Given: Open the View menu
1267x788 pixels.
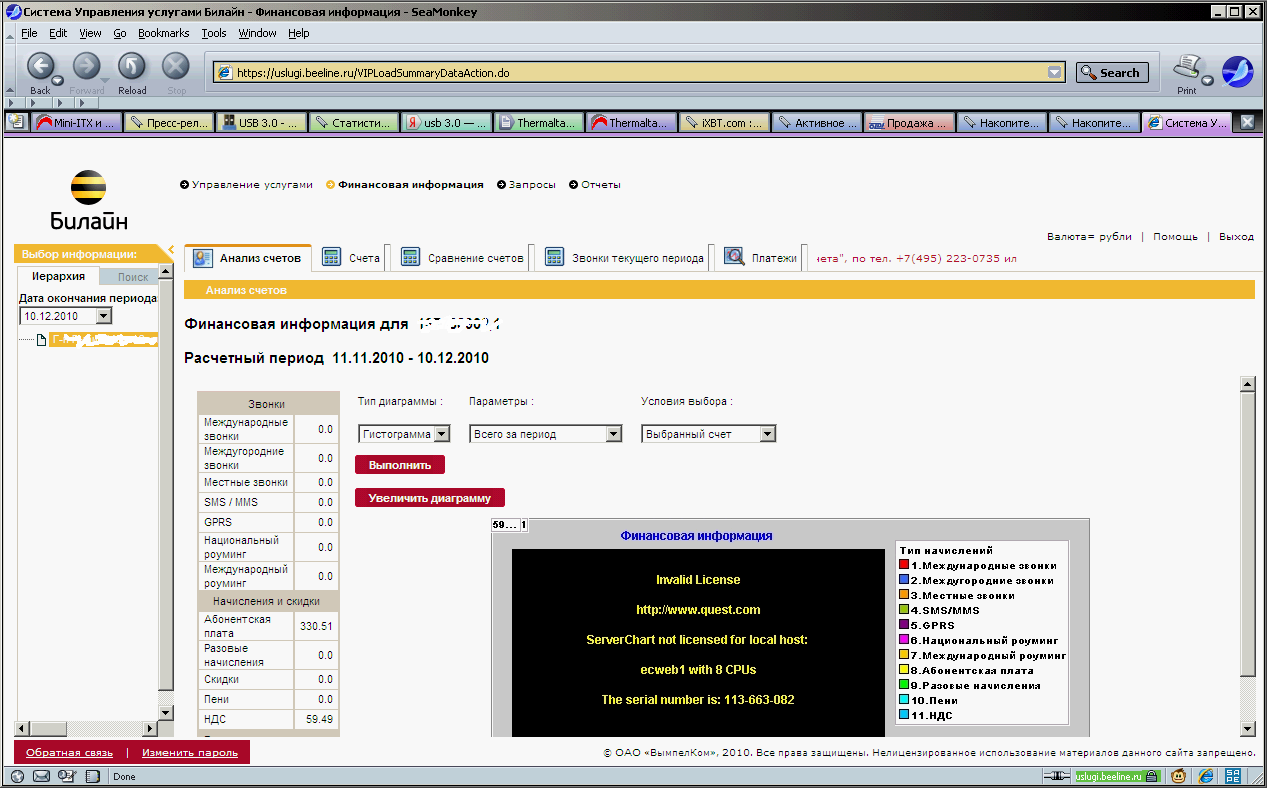Looking at the screenshot, I should click(x=90, y=33).
